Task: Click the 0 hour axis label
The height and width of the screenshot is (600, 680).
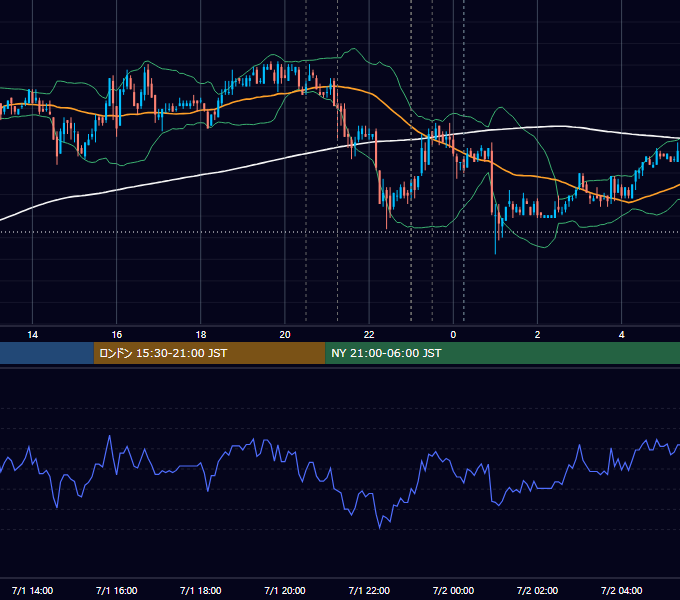Action: tap(453, 335)
